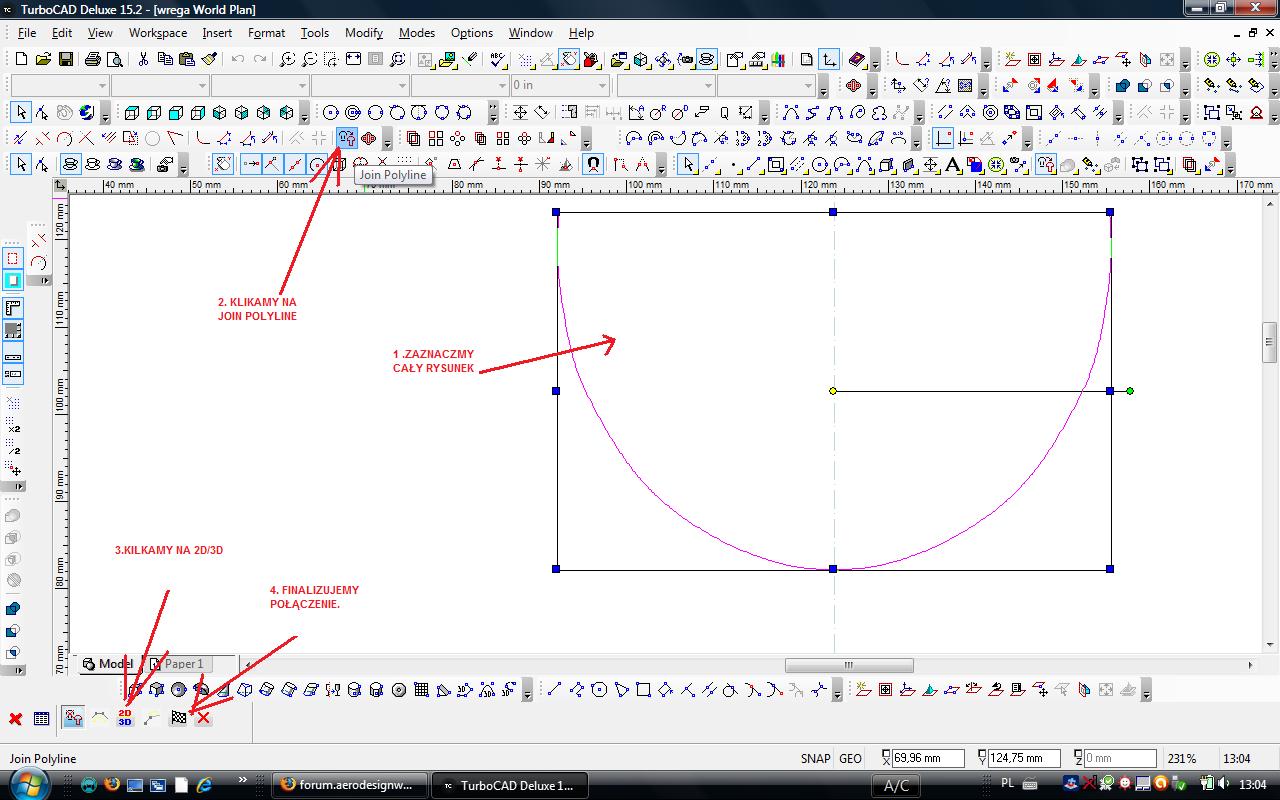Click the X coordinate field showing 69,96 mm
The image size is (1280, 800).
(929, 758)
